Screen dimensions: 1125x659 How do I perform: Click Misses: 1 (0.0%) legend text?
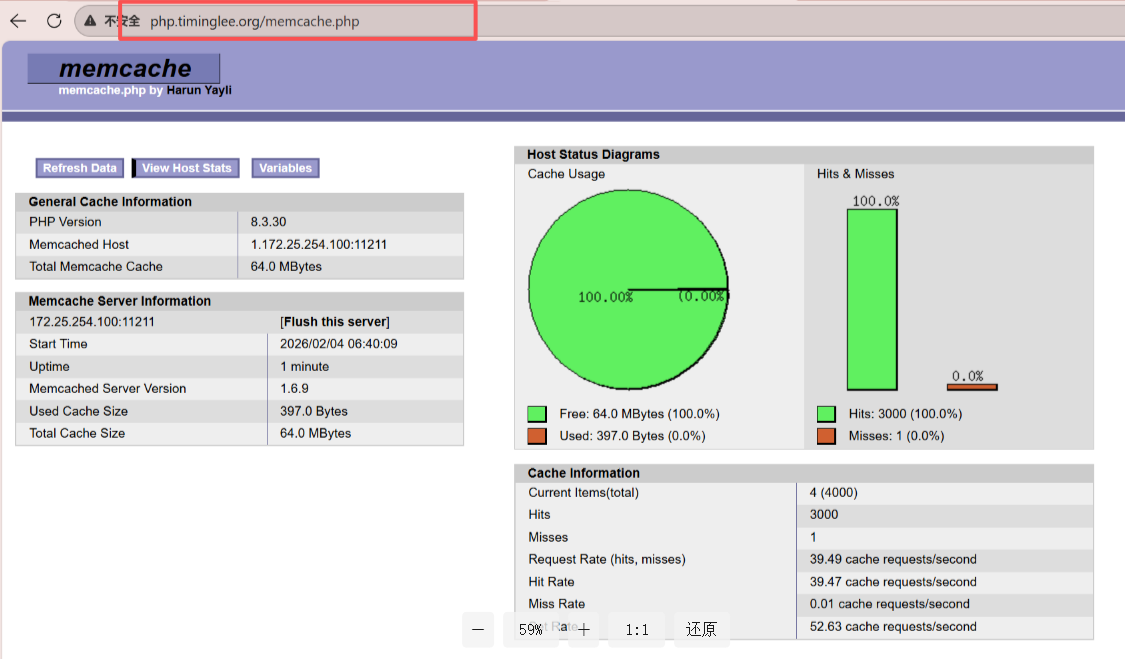tap(896, 436)
